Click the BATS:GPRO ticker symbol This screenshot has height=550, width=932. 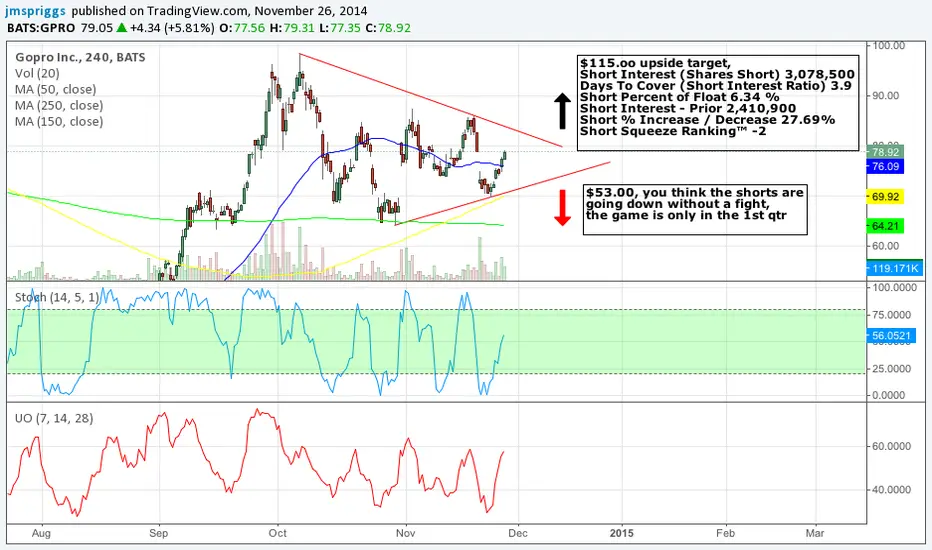coord(41,28)
